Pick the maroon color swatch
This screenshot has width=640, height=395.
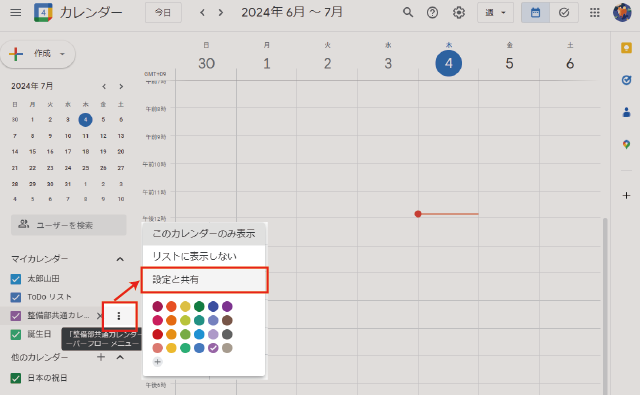click(158, 306)
